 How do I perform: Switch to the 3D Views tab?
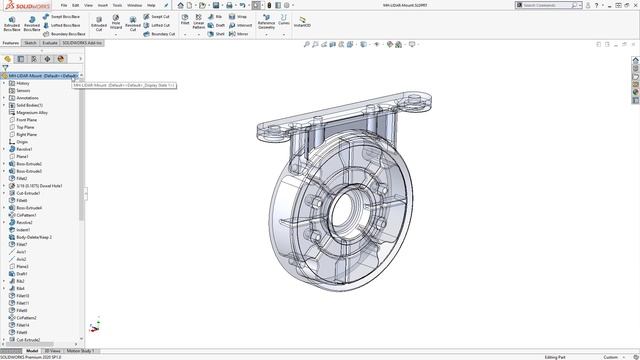pyautogui.click(x=52, y=351)
